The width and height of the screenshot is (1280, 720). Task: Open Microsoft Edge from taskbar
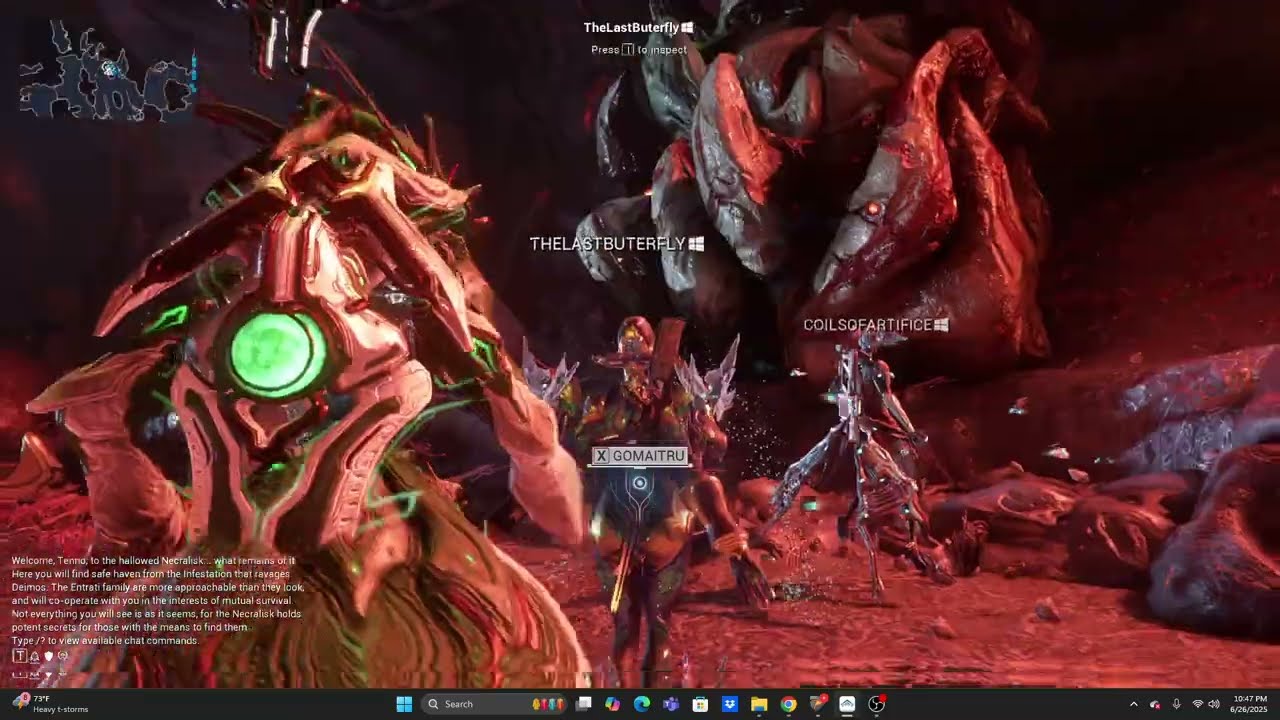(642, 704)
